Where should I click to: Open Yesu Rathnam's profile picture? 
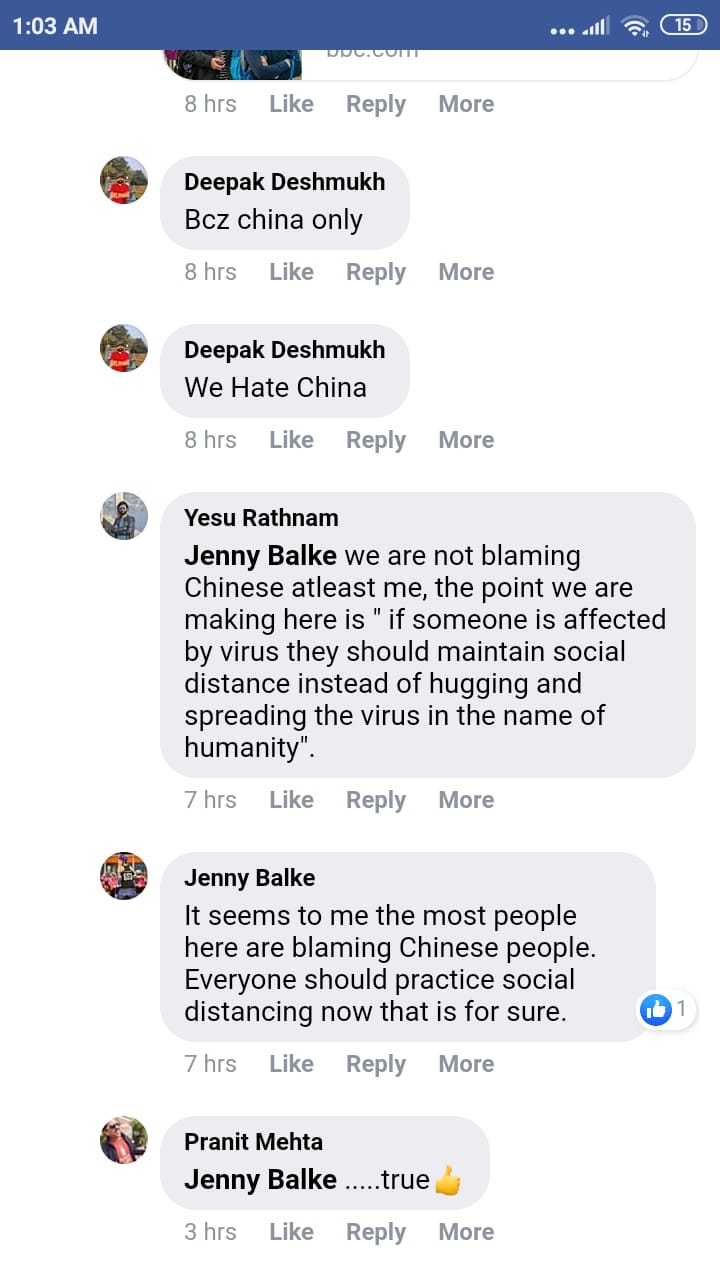click(x=124, y=516)
